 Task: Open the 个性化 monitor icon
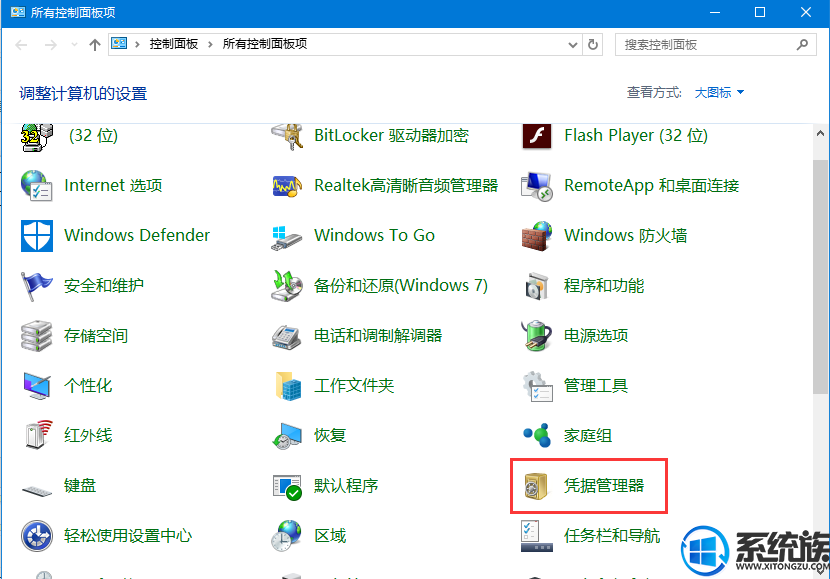coord(37,385)
